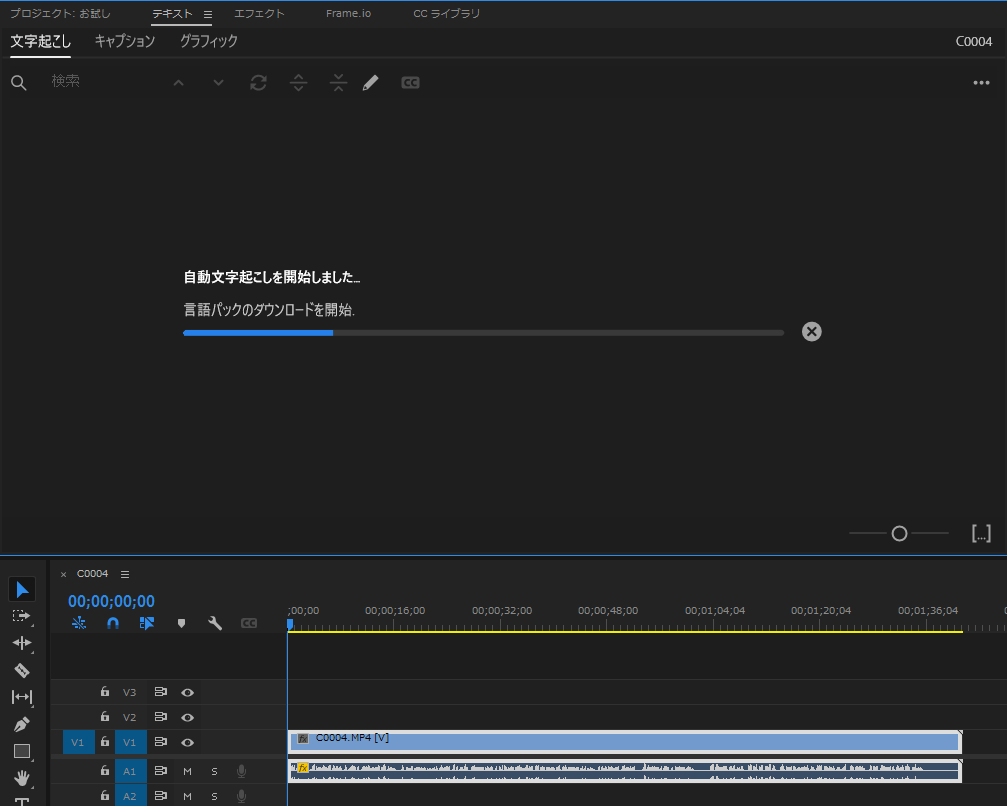Open the captions CC display settings
Viewport: 1007px width, 806px height.
tap(247, 622)
